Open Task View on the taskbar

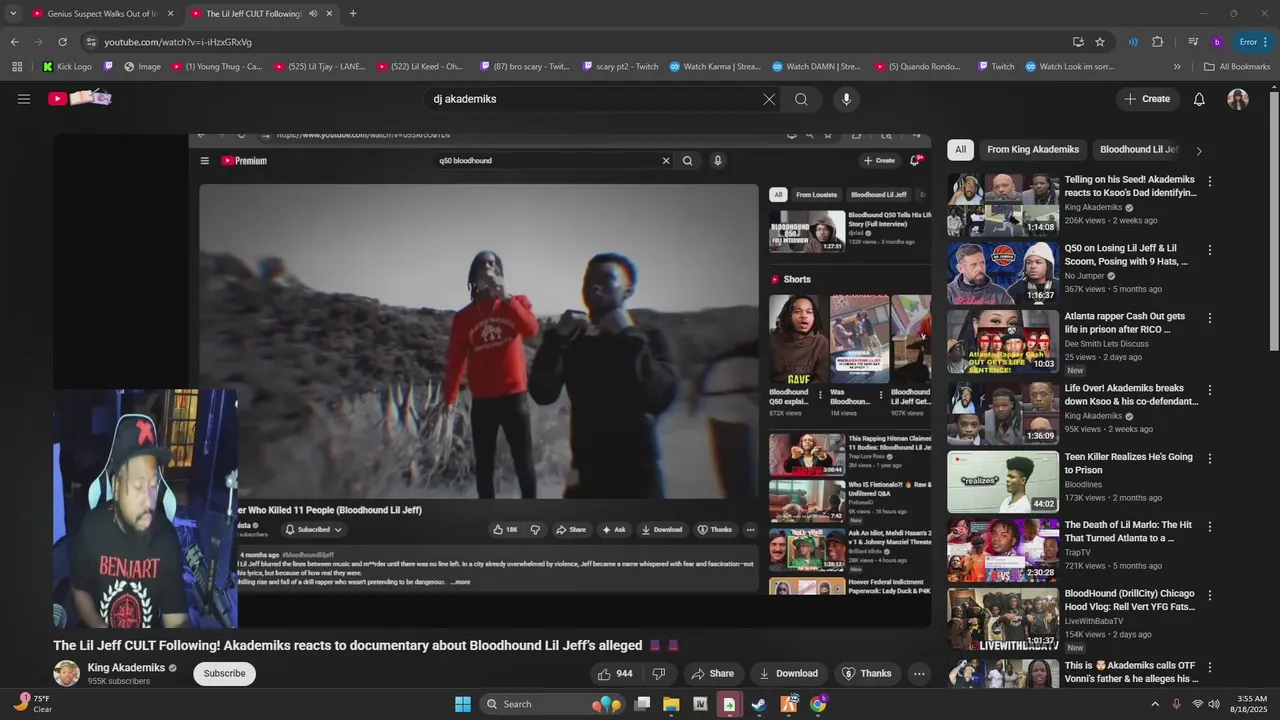pos(643,704)
